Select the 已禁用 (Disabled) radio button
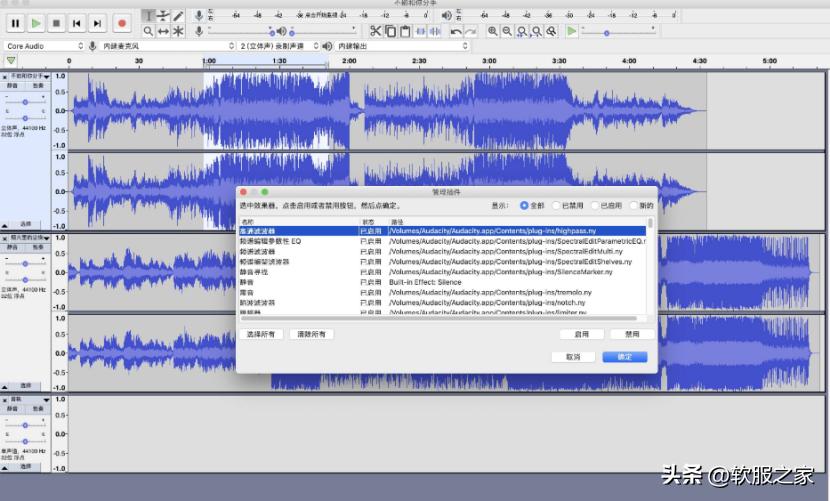Screen dimensions: 830x501 [x=555, y=205]
